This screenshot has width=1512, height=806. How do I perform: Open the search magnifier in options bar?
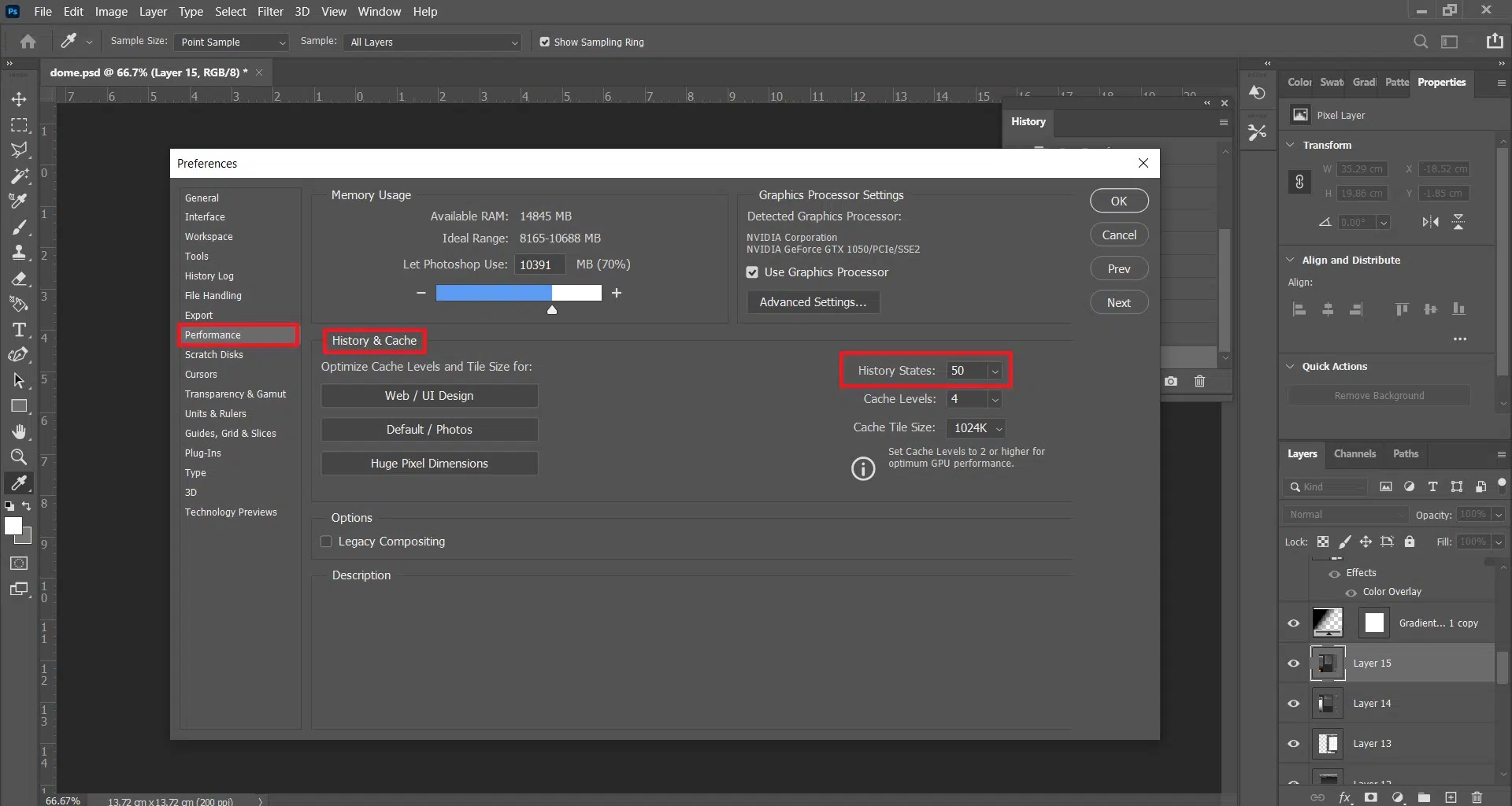tap(1420, 42)
